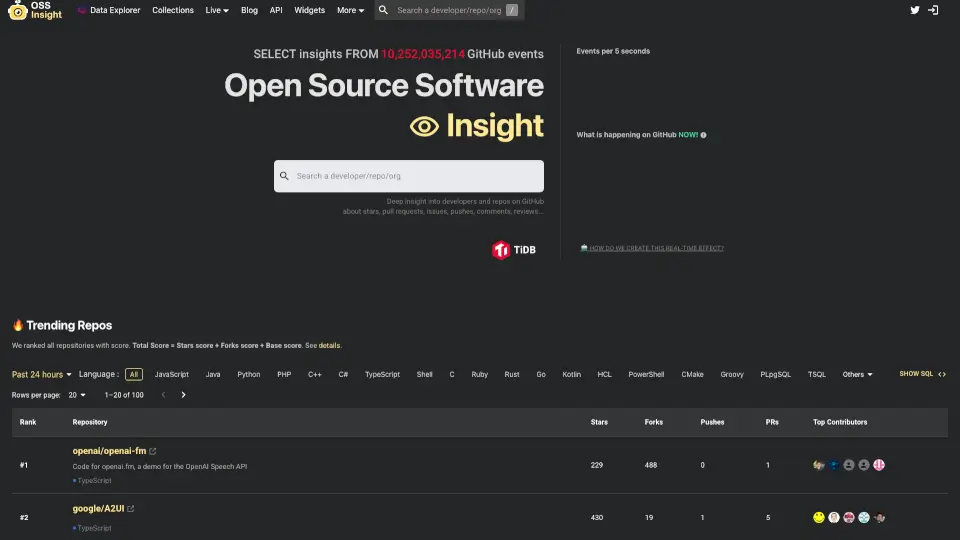Expand the Others language dropdown
This screenshot has height=540, width=960.
[857, 374]
